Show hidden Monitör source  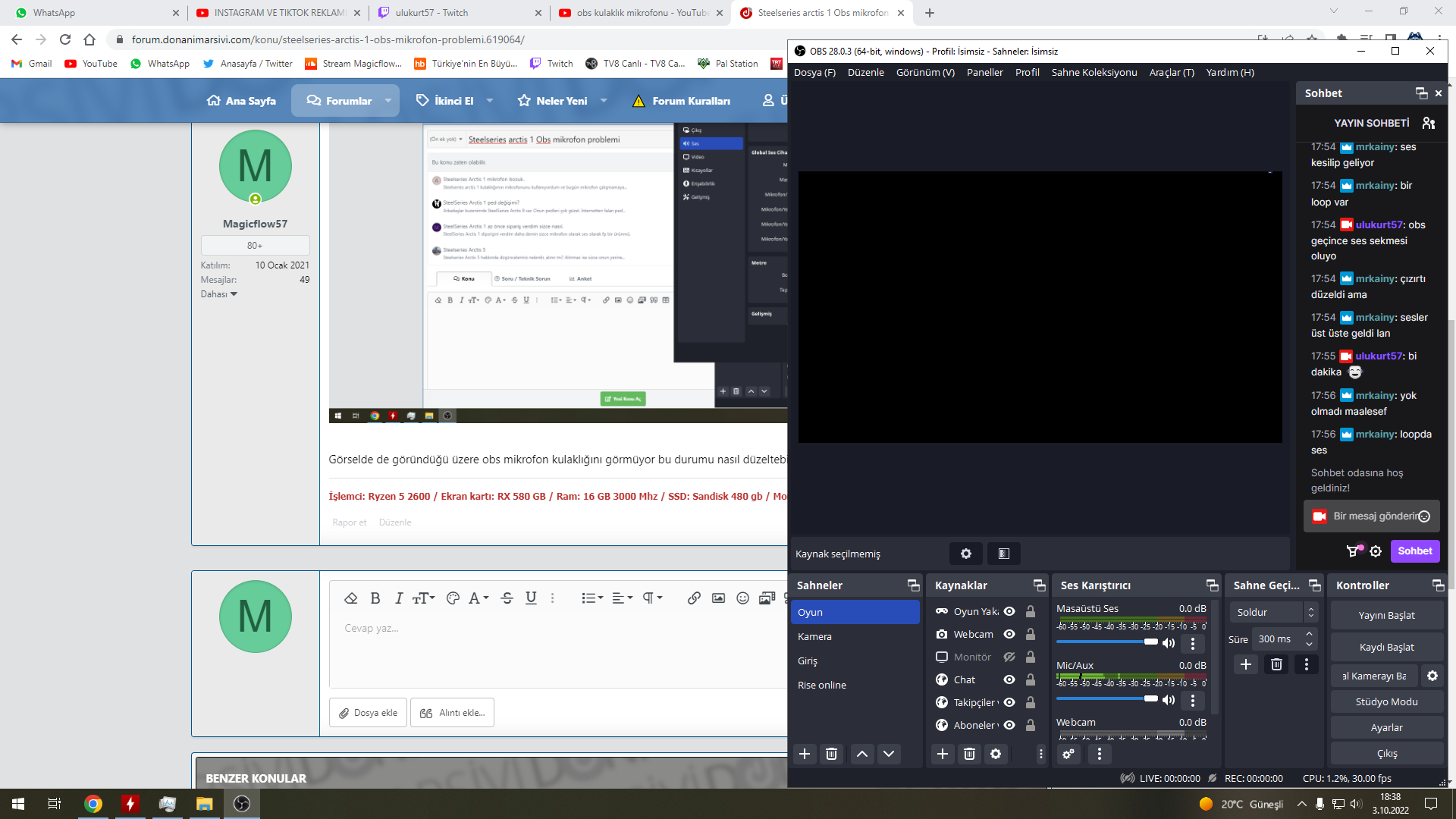click(x=1009, y=657)
